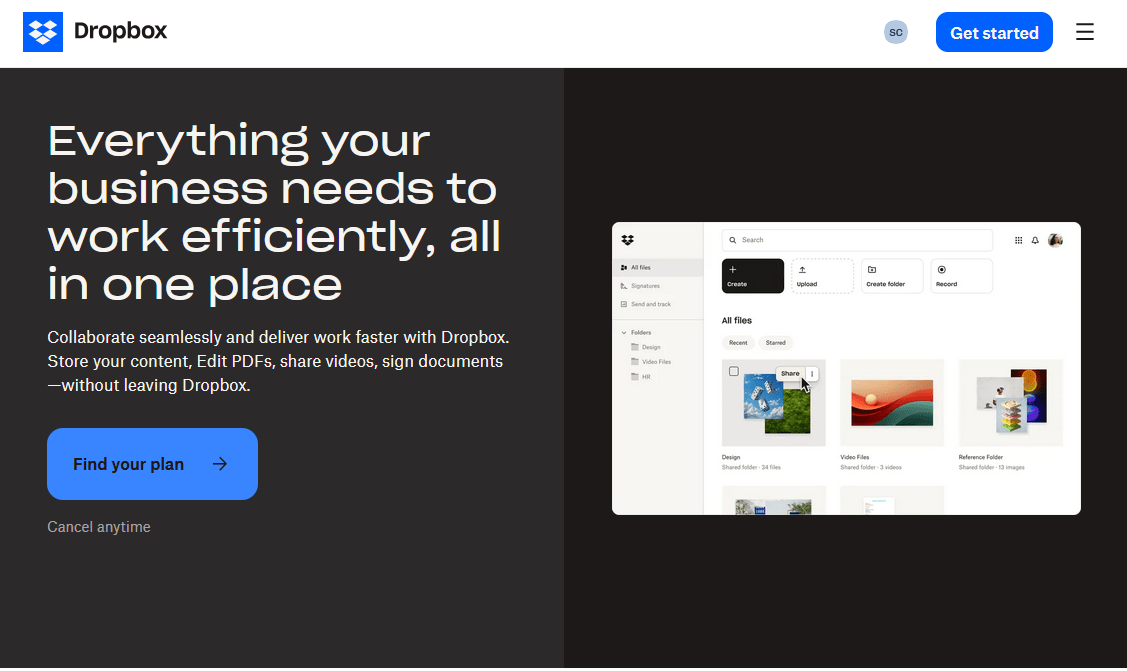Select the Starred filter chip
This screenshot has width=1127, height=671.
click(x=776, y=343)
